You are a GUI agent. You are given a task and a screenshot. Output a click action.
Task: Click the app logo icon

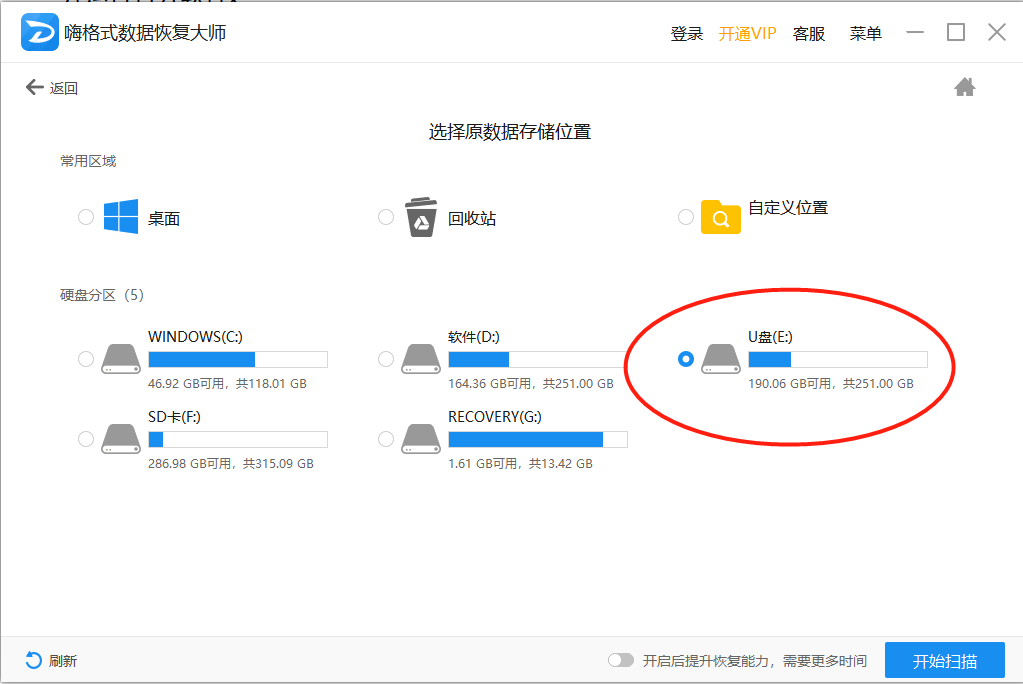[40, 32]
